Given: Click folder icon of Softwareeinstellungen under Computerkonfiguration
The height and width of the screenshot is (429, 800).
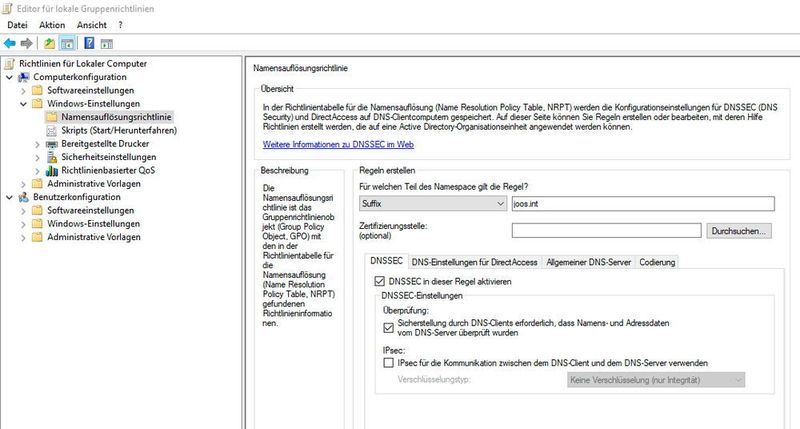Looking at the screenshot, I should 37,90.
